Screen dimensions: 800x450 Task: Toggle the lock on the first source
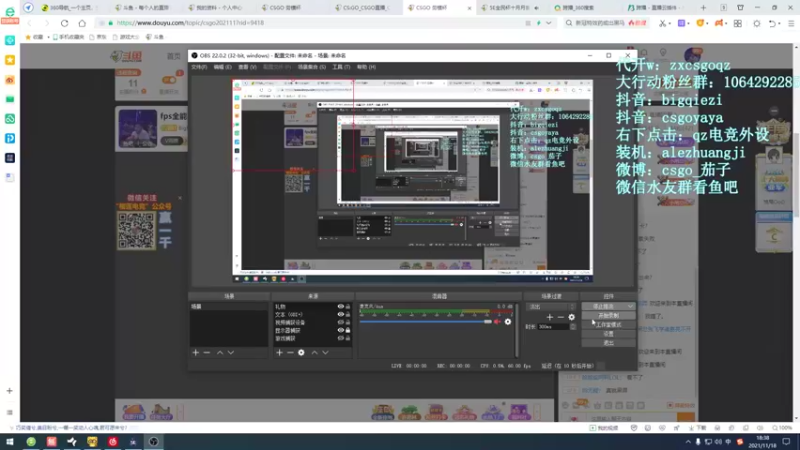348,307
